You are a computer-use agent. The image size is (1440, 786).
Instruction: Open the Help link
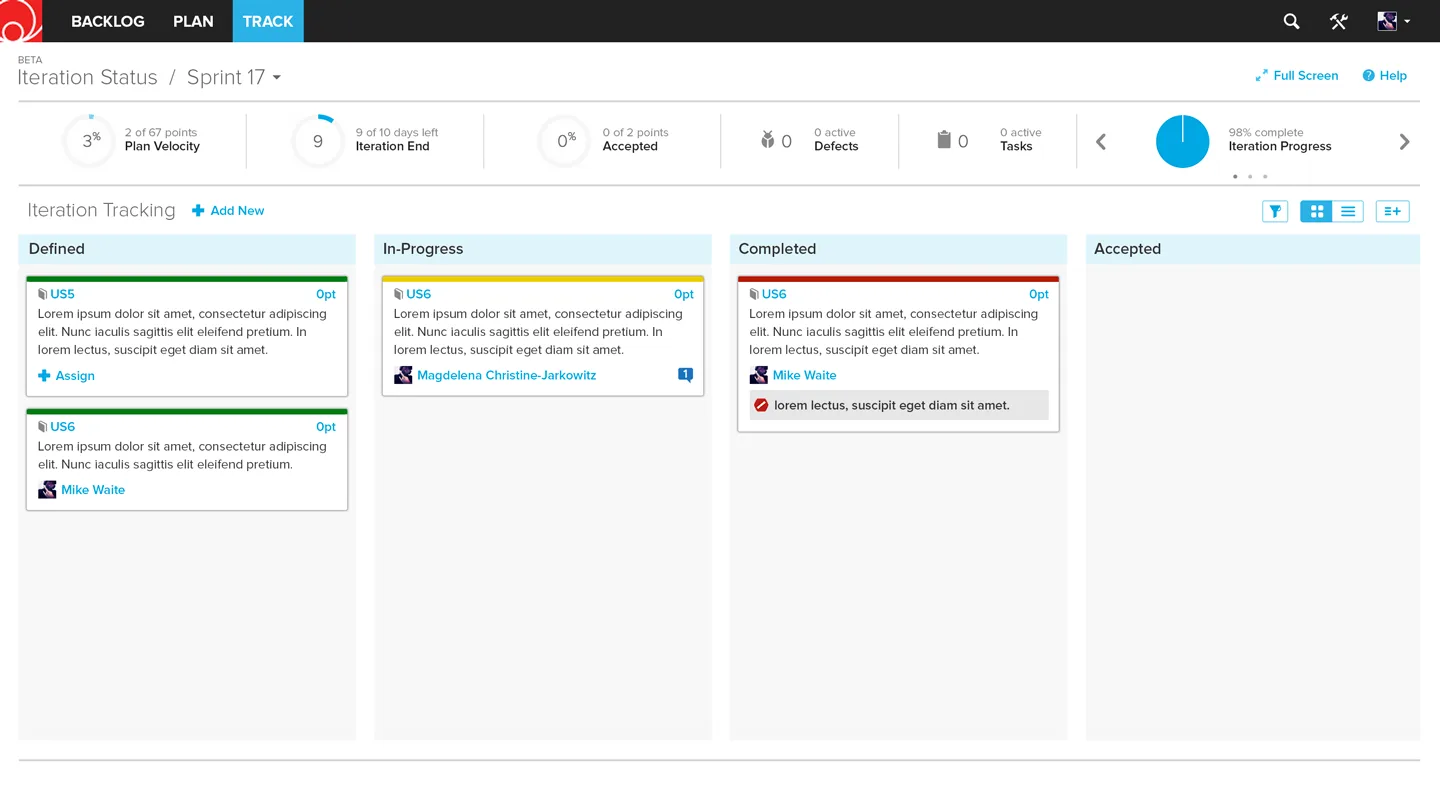(1385, 75)
